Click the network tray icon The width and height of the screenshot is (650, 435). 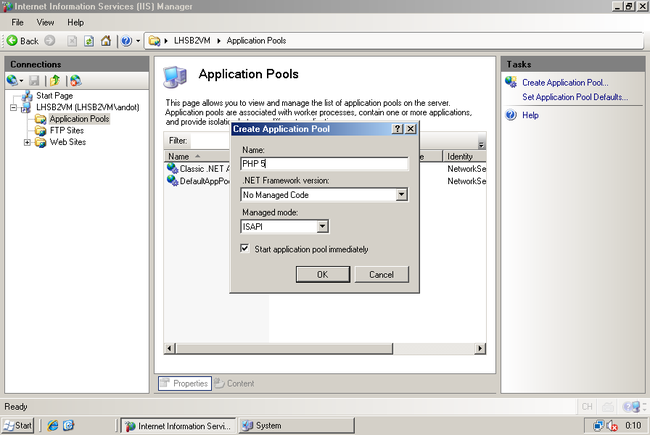coord(599,425)
